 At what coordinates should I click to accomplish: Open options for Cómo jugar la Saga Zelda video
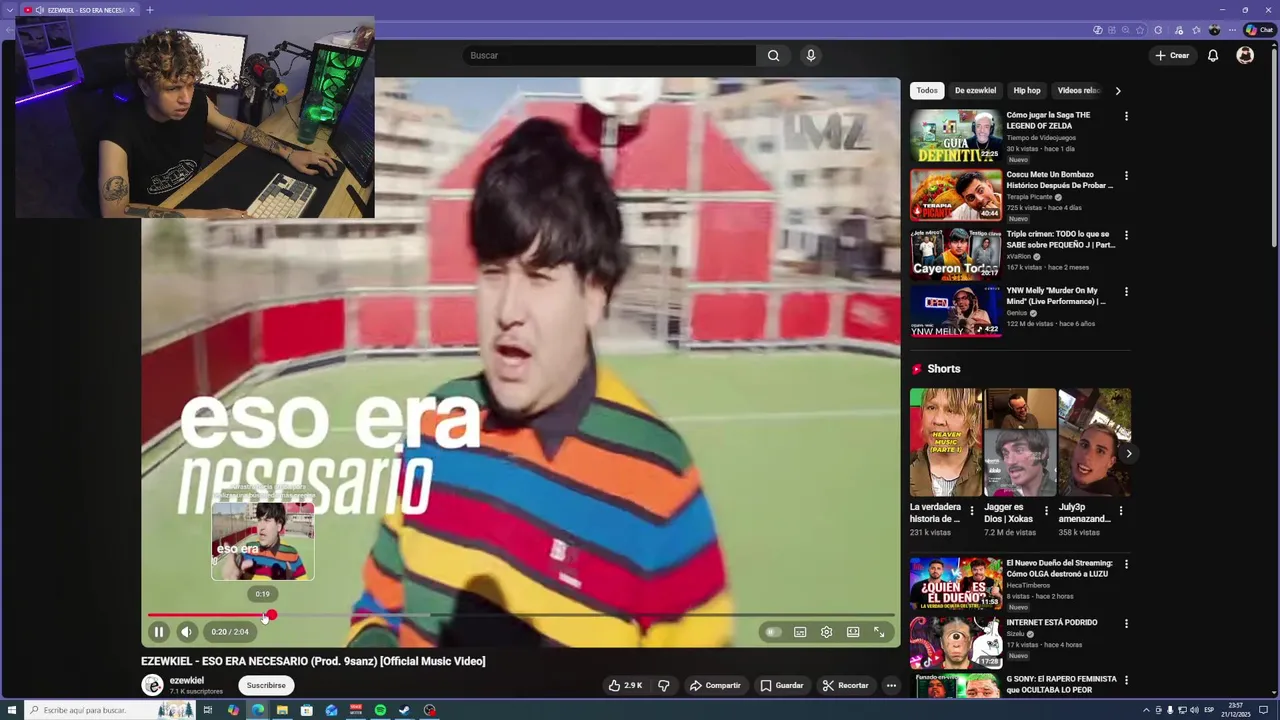tap(1126, 116)
